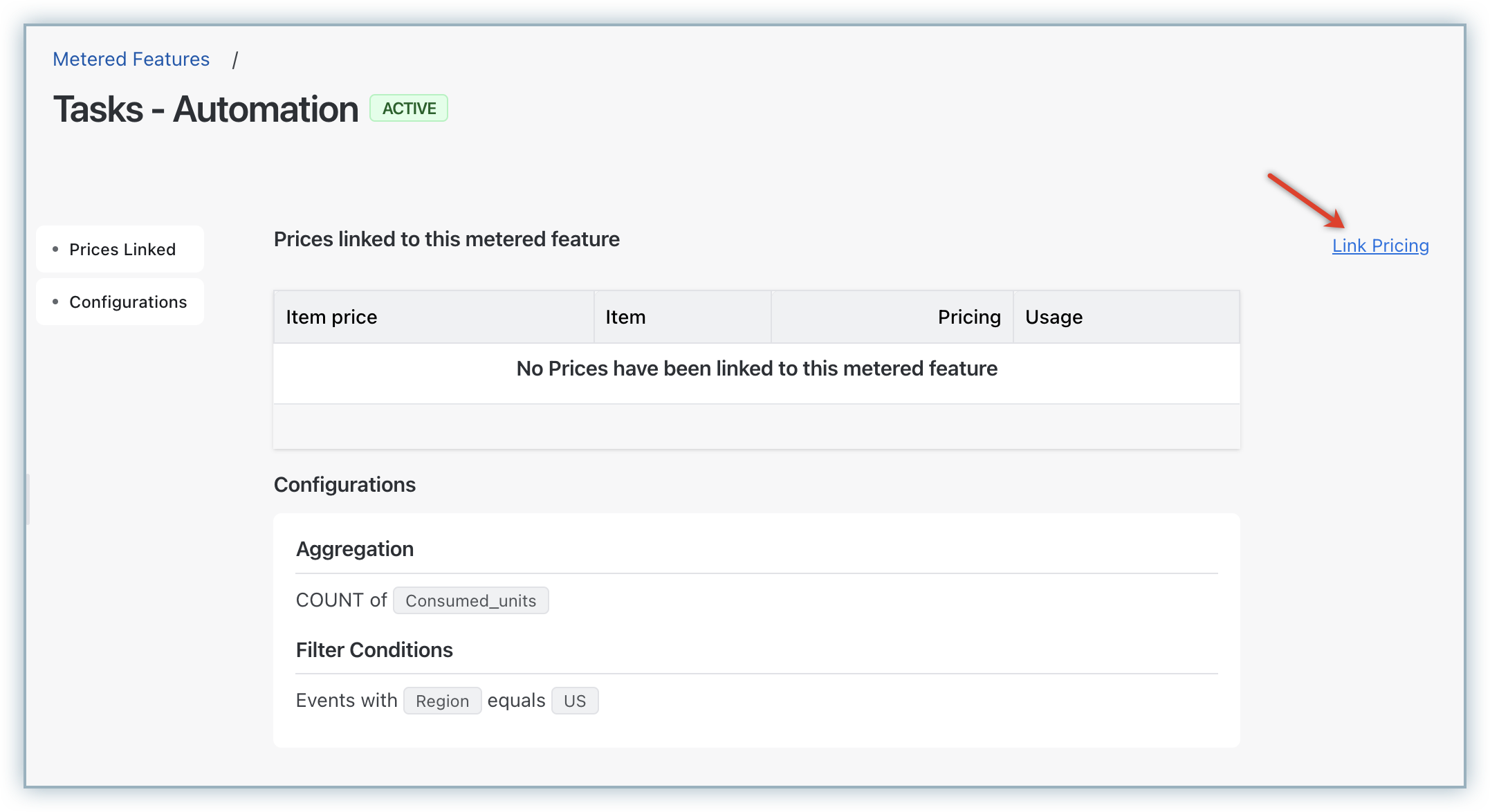Click the Configurations section heading

coord(344,485)
